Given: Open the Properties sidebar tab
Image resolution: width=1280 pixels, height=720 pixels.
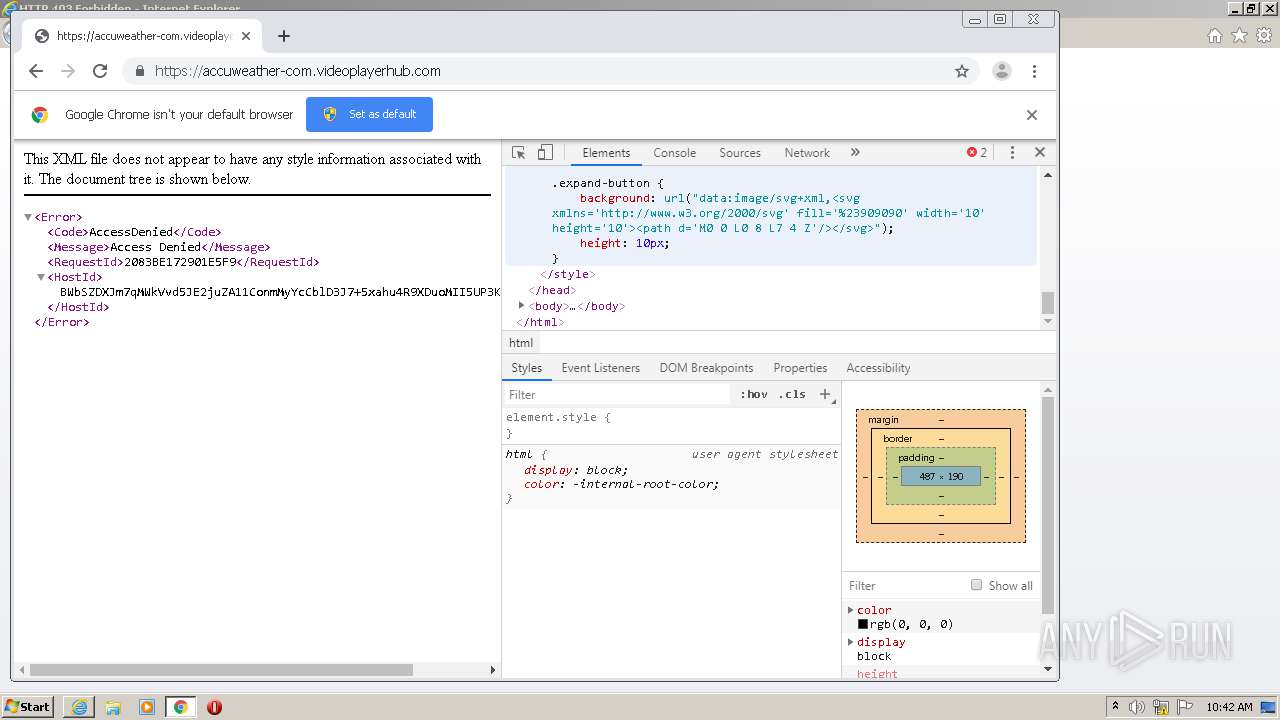Looking at the screenshot, I should [x=800, y=368].
